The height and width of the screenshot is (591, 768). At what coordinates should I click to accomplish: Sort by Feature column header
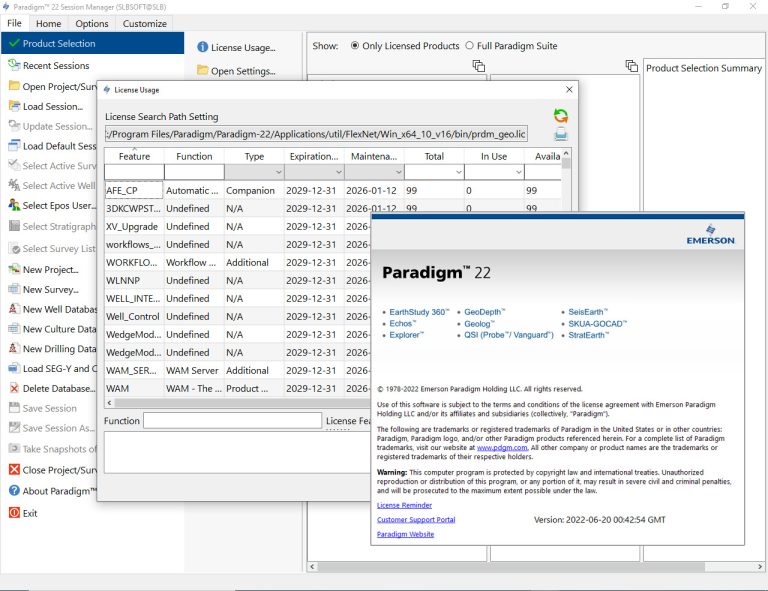coord(134,156)
